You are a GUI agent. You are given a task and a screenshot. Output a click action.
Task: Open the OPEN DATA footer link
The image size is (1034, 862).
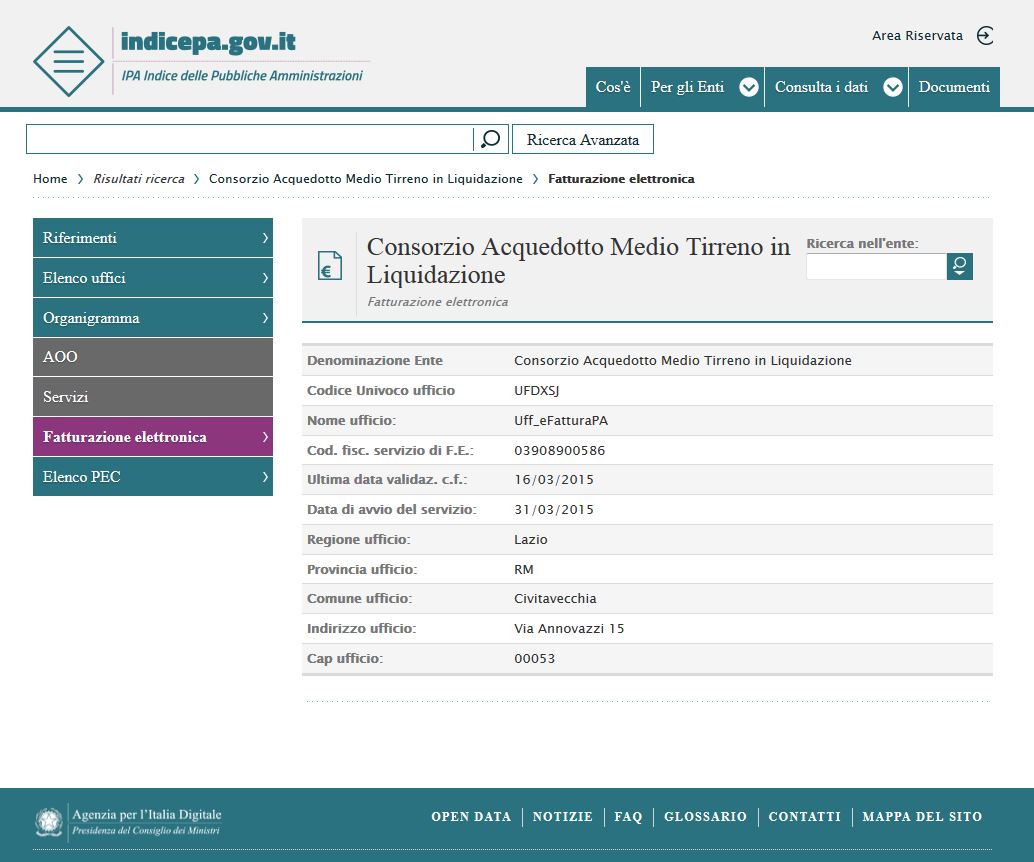point(471,816)
